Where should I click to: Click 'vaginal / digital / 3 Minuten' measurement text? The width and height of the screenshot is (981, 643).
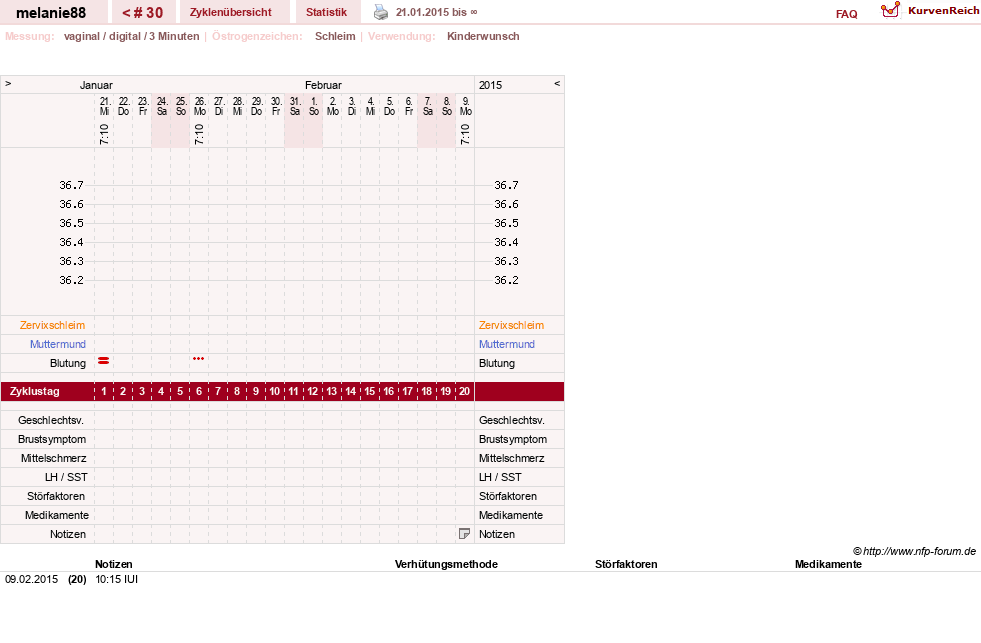[131, 36]
